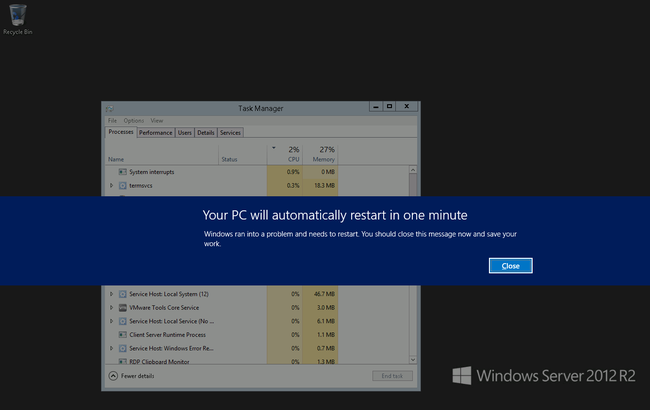
Task: Click the 0.9% CPU value
Action: tap(293, 172)
